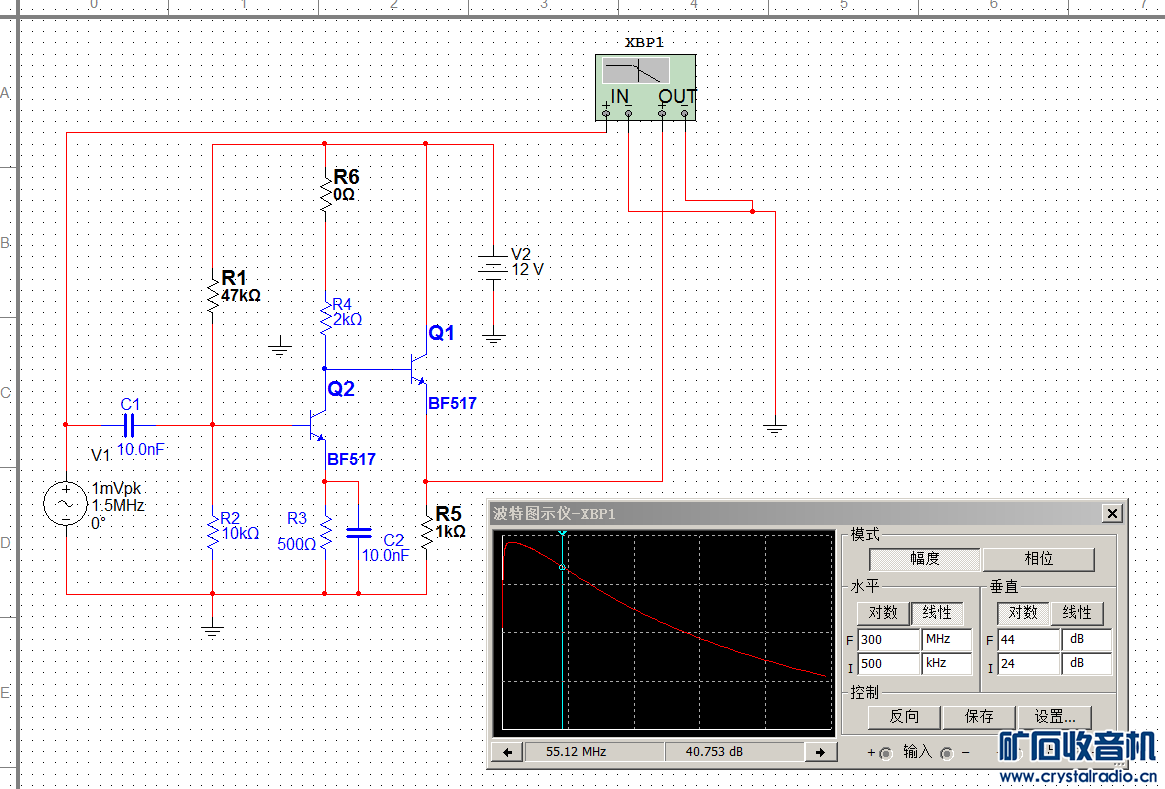Image resolution: width=1165 pixels, height=789 pixels.
Task: Open the dB unit box for vertical F
Action: coord(1087,640)
